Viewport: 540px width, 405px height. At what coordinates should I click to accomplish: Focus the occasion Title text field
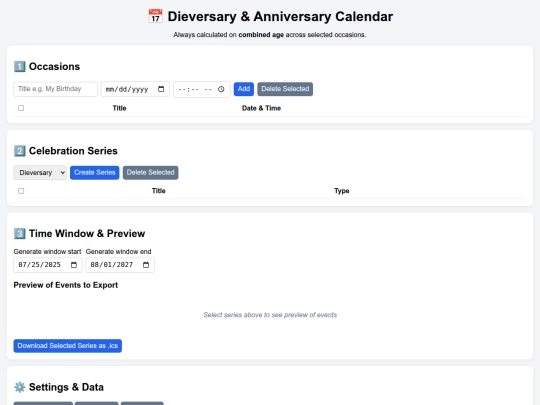tap(55, 89)
